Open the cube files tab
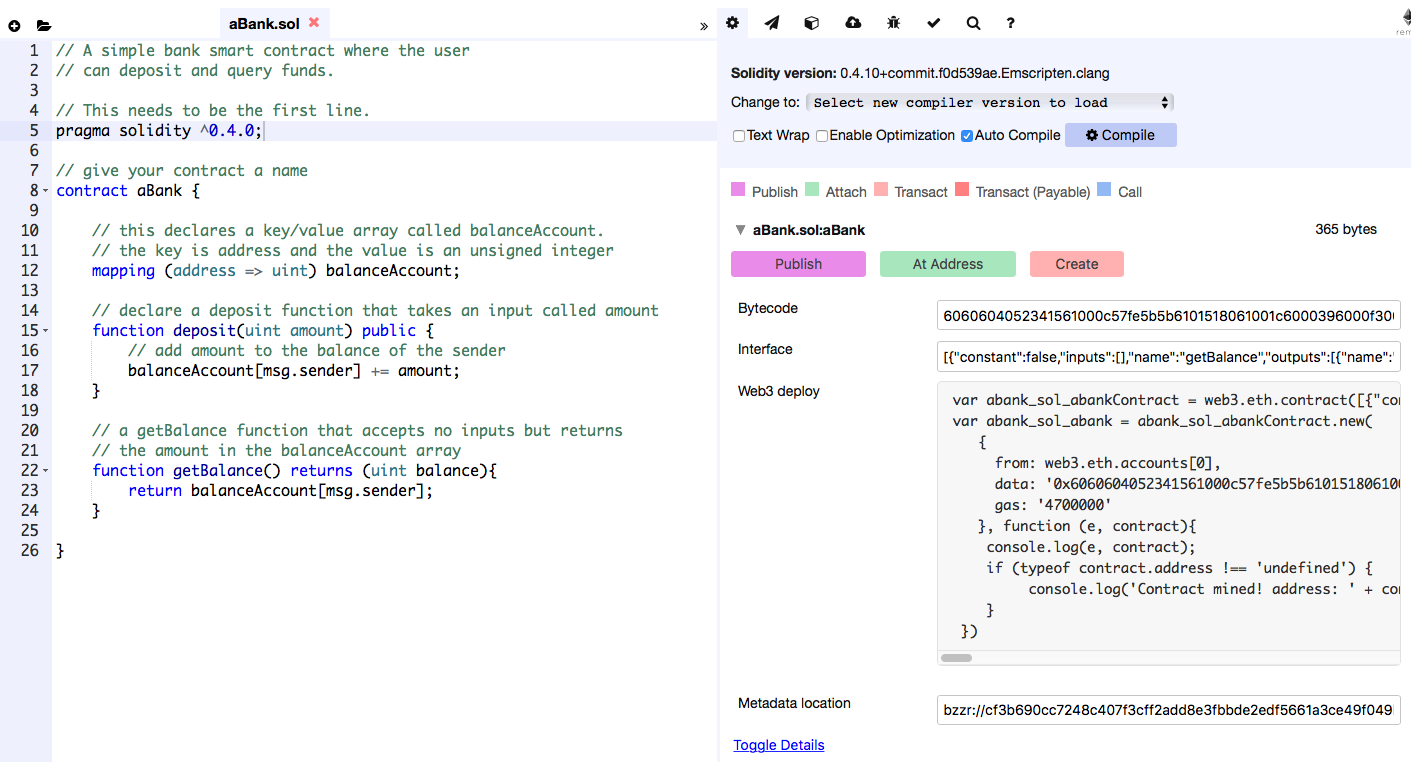This screenshot has height=762, width=1411. [812, 23]
